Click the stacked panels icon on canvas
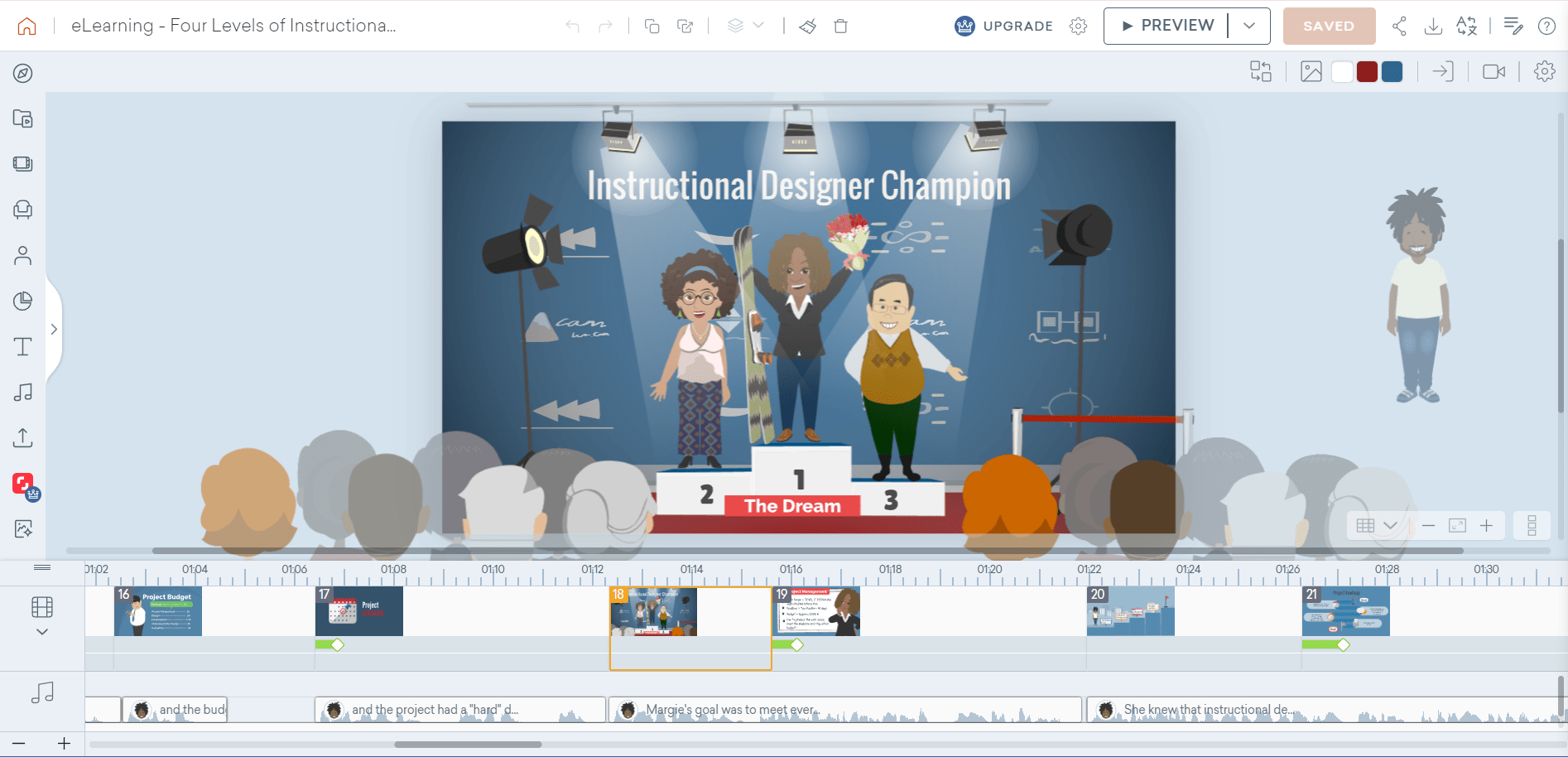 [1532, 525]
